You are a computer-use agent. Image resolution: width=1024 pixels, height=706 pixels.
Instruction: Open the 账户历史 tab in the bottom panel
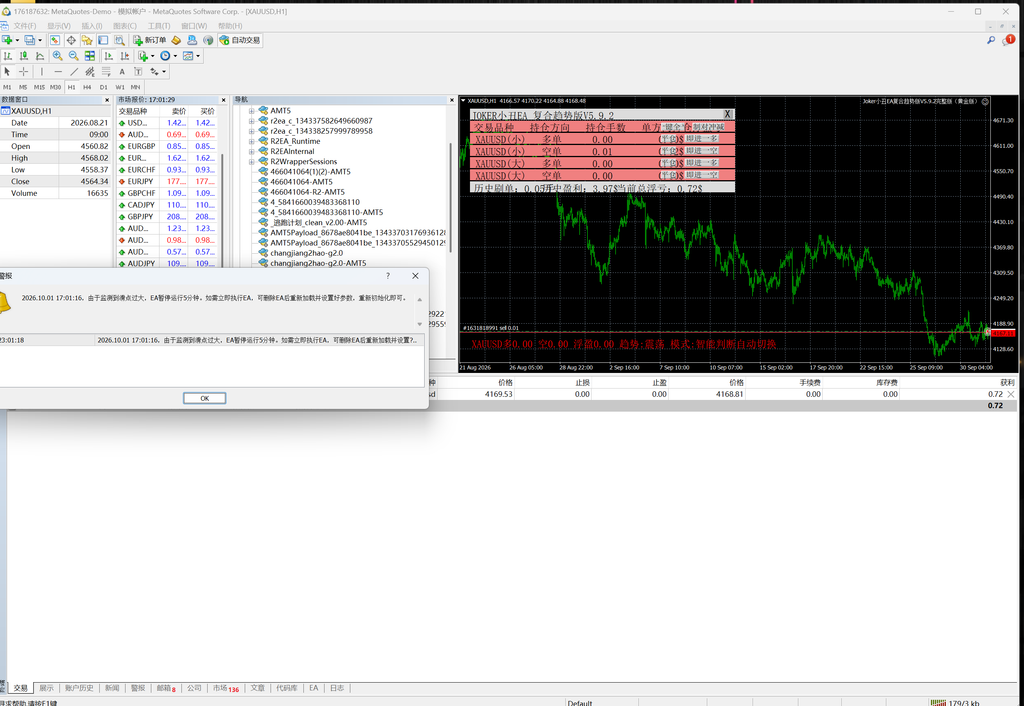[78, 688]
